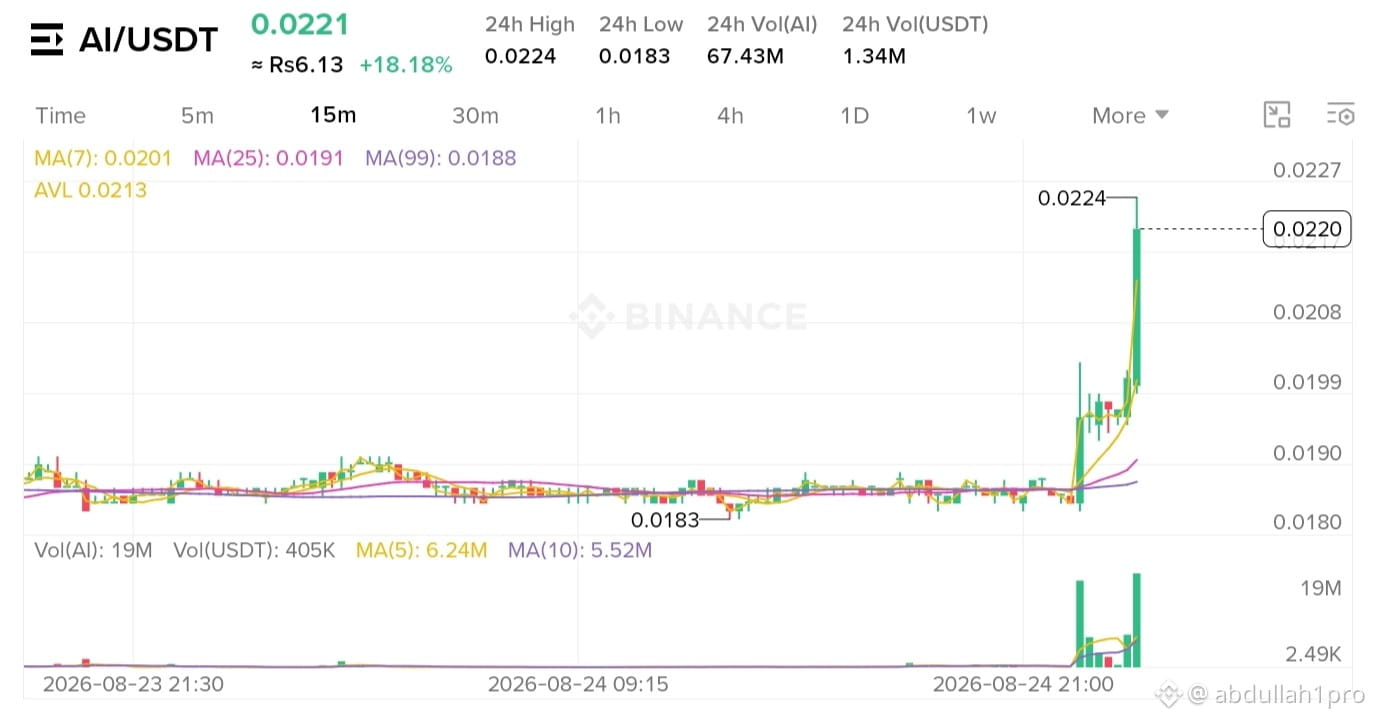Open the chart indicator settings icon
The height and width of the screenshot is (719, 1373).
click(1340, 115)
